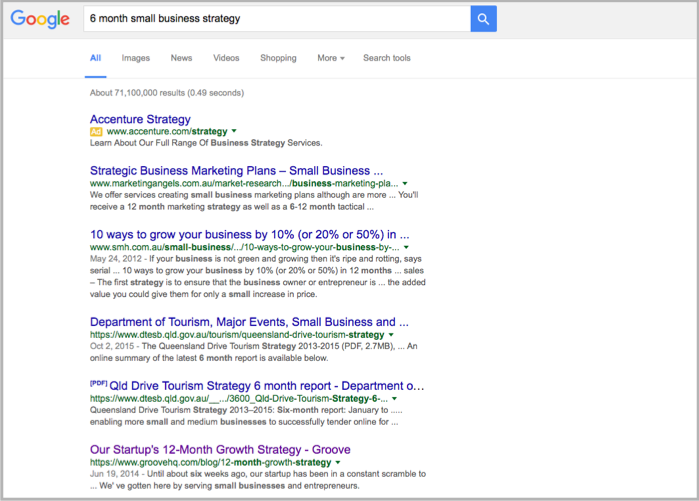The width and height of the screenshot is (699, 501).
Task: Open Our Startup's 12-Month Growth Strategy result
Action: pyautogui.click(x=220, y=449)
